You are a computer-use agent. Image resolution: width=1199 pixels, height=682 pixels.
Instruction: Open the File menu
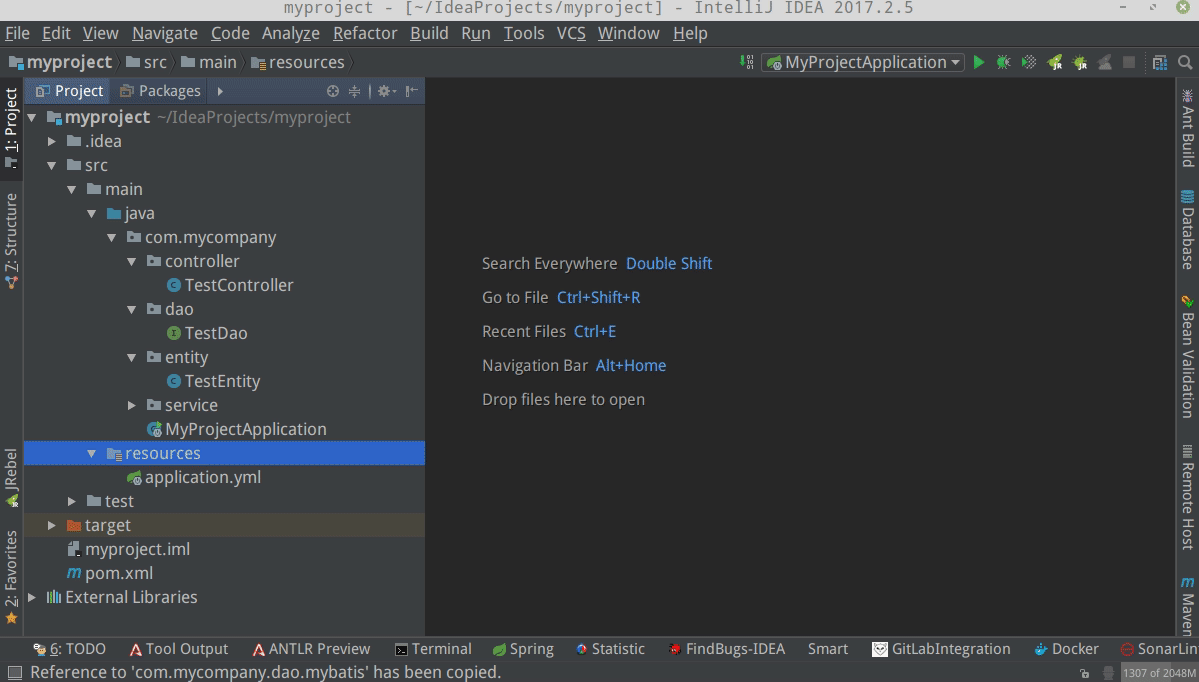tap(17, 34)
